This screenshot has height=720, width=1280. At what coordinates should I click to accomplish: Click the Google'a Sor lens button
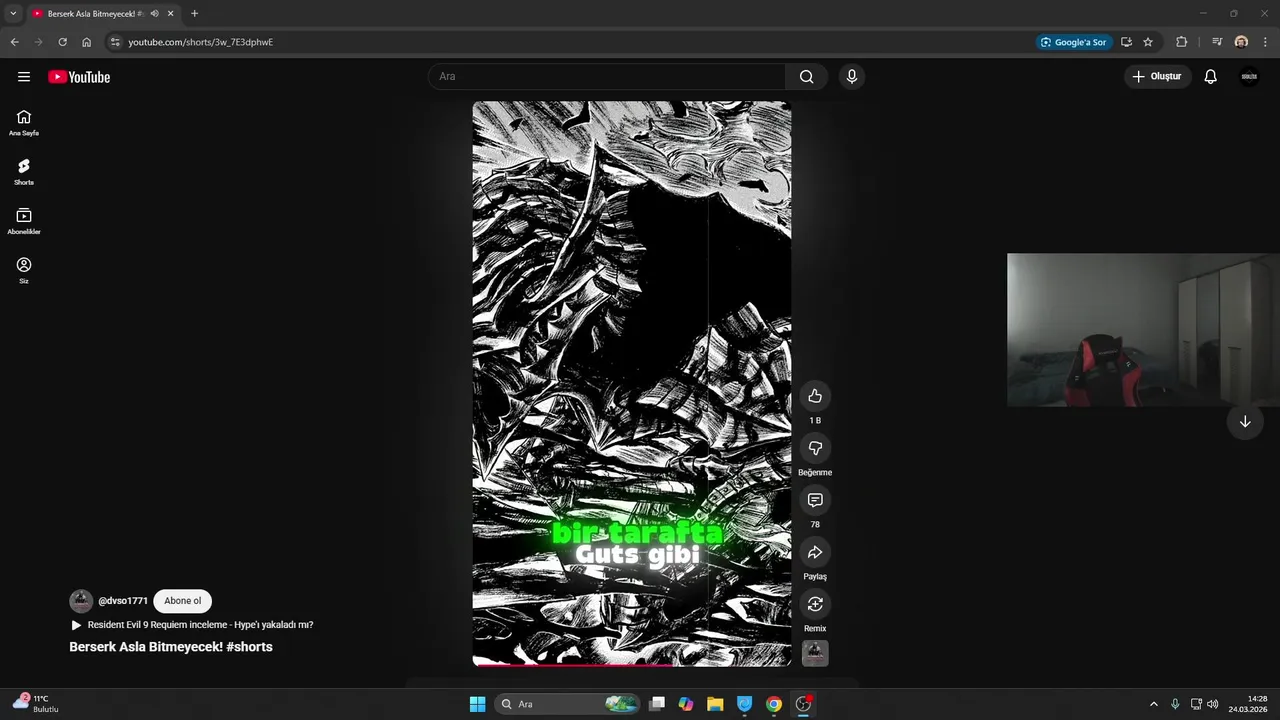[1074, 42]
